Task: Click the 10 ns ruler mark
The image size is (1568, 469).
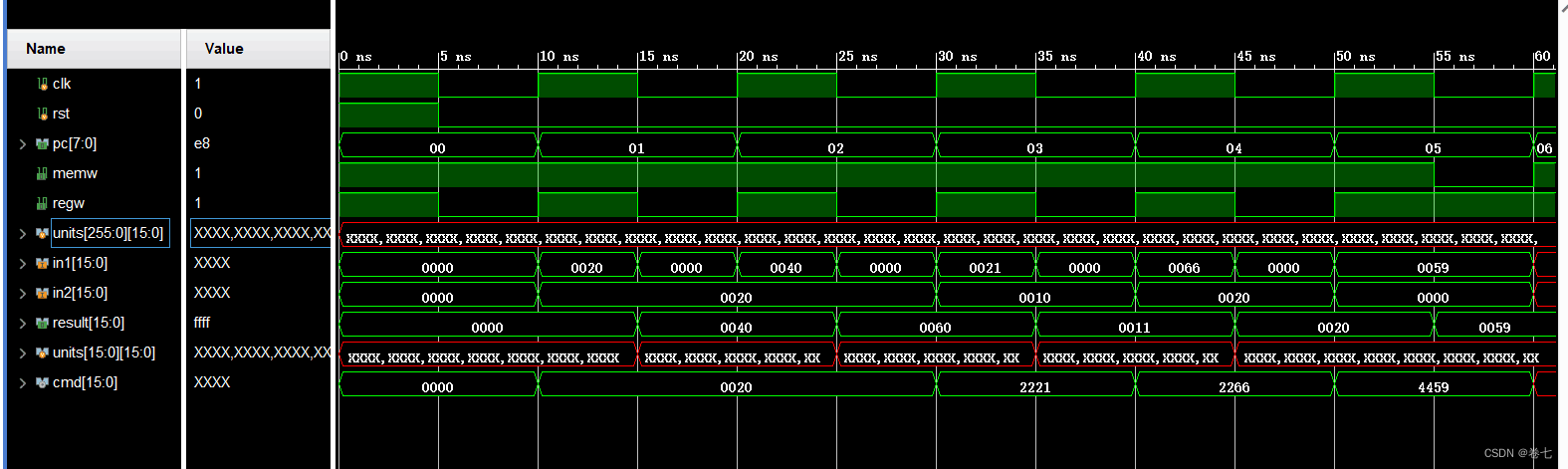Action: click(x=559, y=57)
